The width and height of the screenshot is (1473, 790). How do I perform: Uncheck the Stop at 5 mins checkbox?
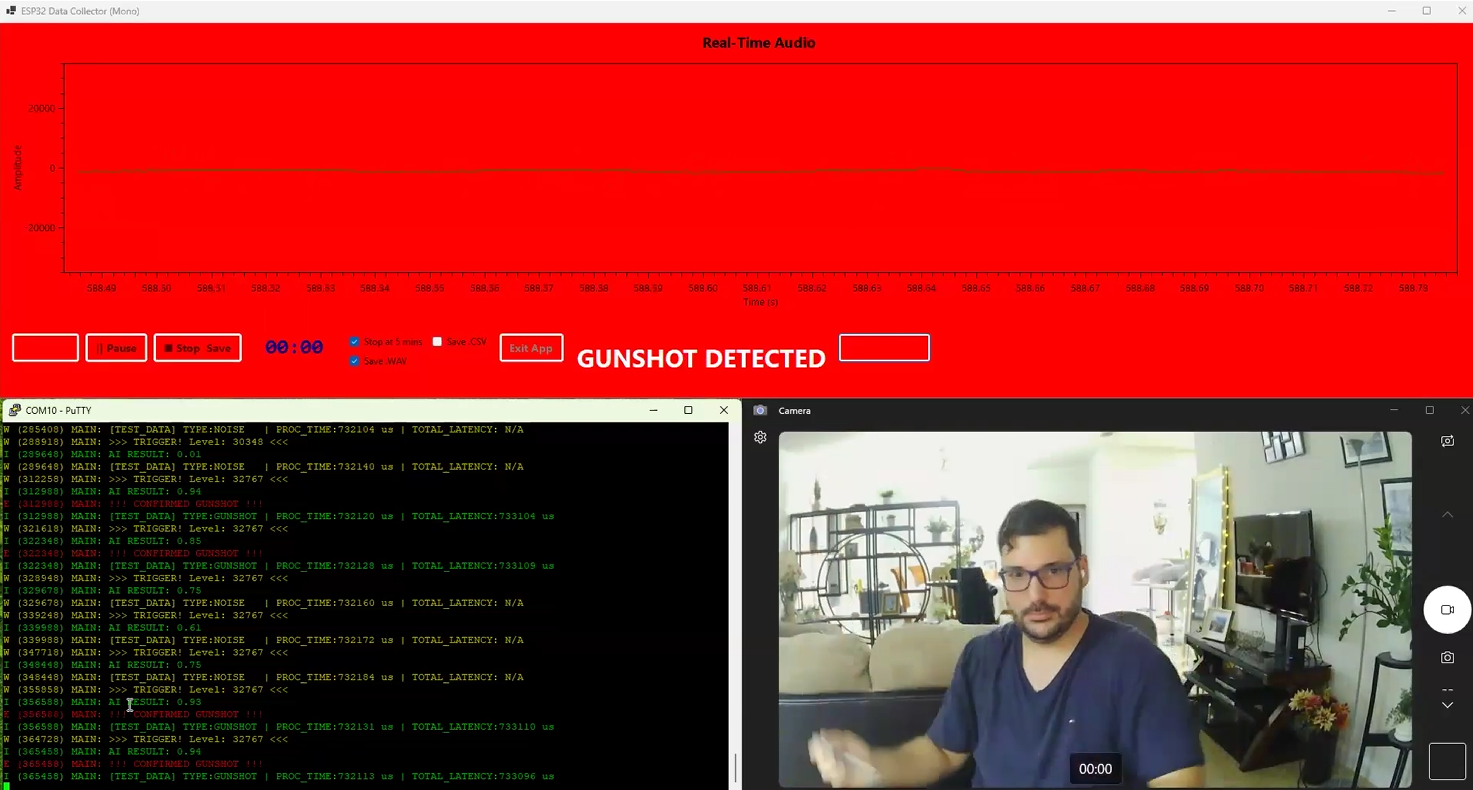(x=354, y=342)
